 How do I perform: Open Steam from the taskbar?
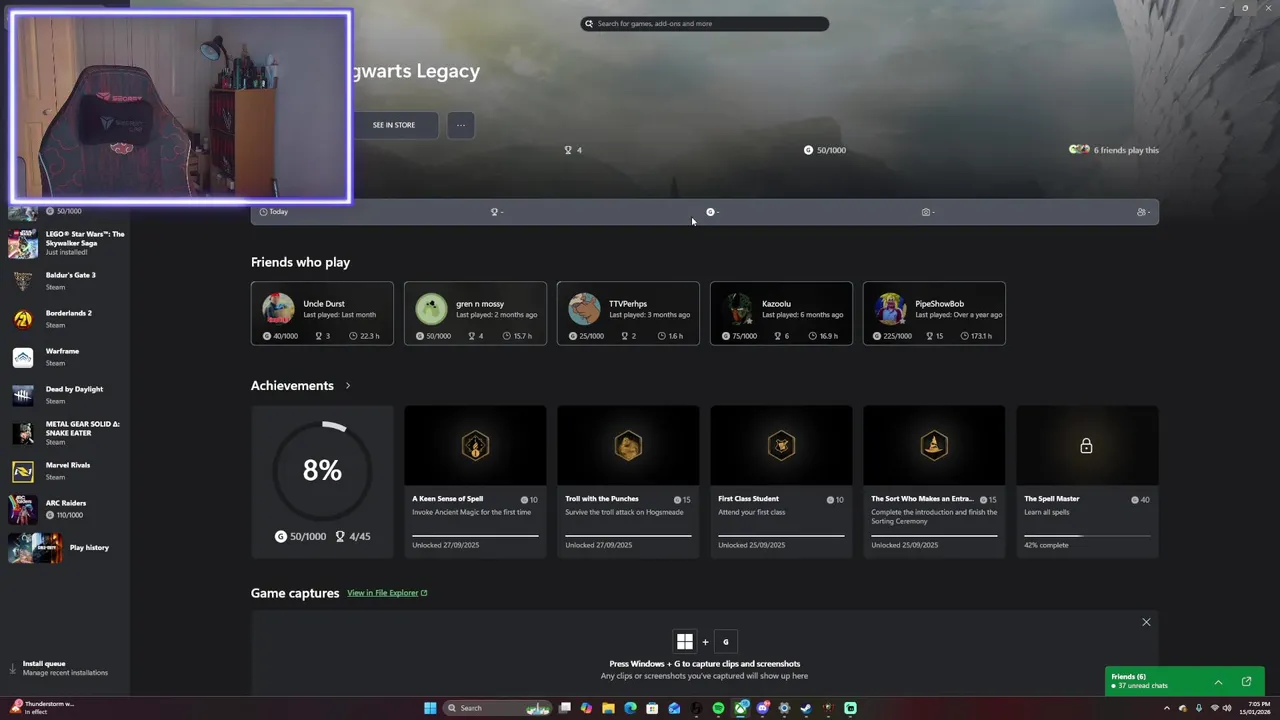pos(806,708)
